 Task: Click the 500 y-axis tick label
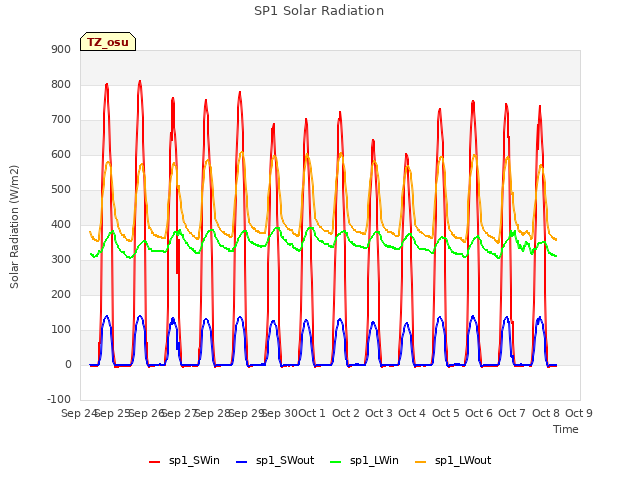tap(61, 190)
